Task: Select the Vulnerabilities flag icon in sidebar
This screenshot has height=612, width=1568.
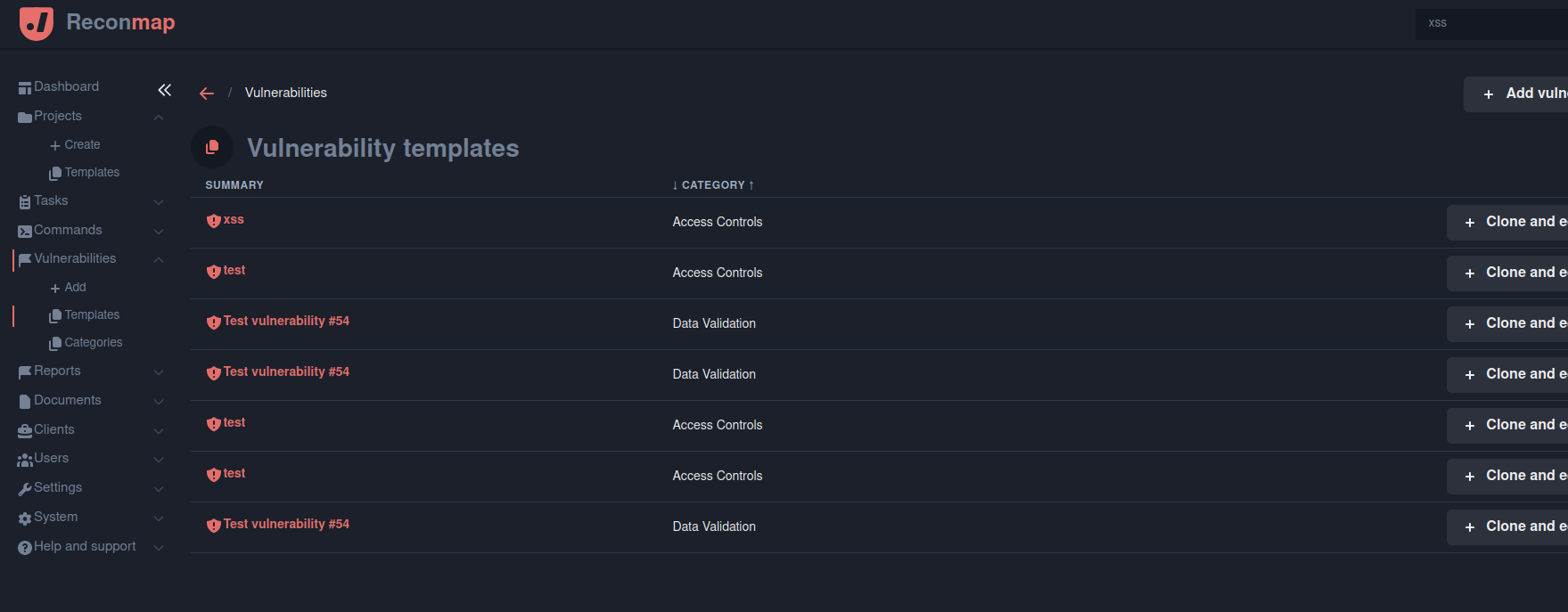Action: 25,258
